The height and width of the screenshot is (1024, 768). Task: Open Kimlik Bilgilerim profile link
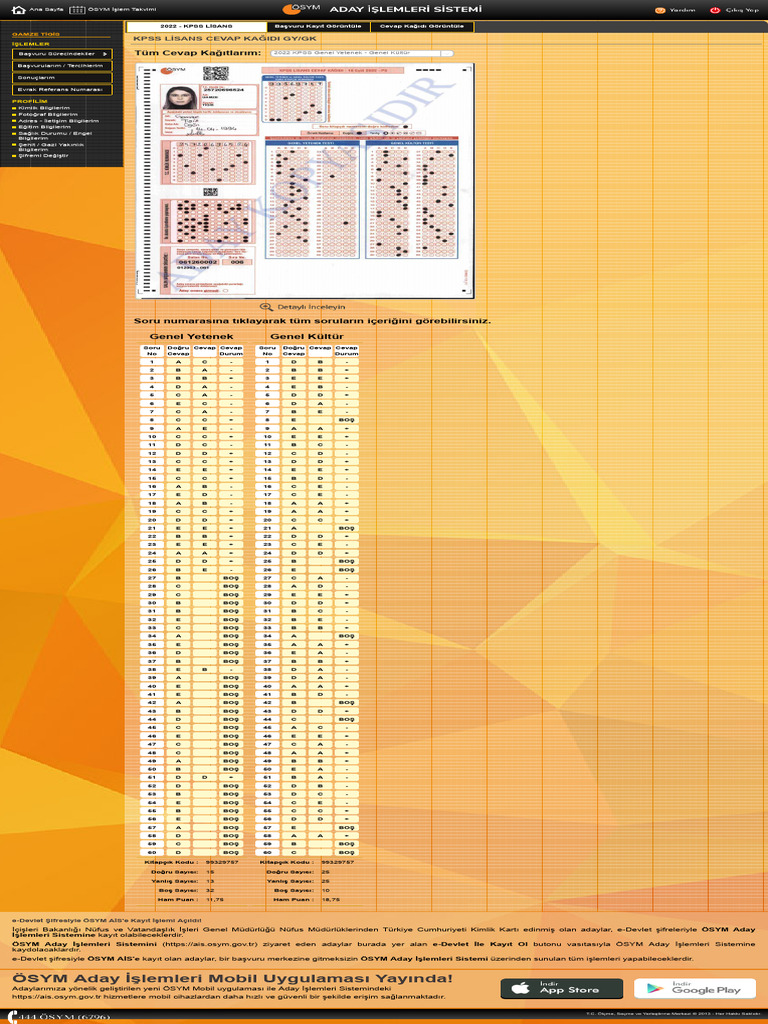44,108
